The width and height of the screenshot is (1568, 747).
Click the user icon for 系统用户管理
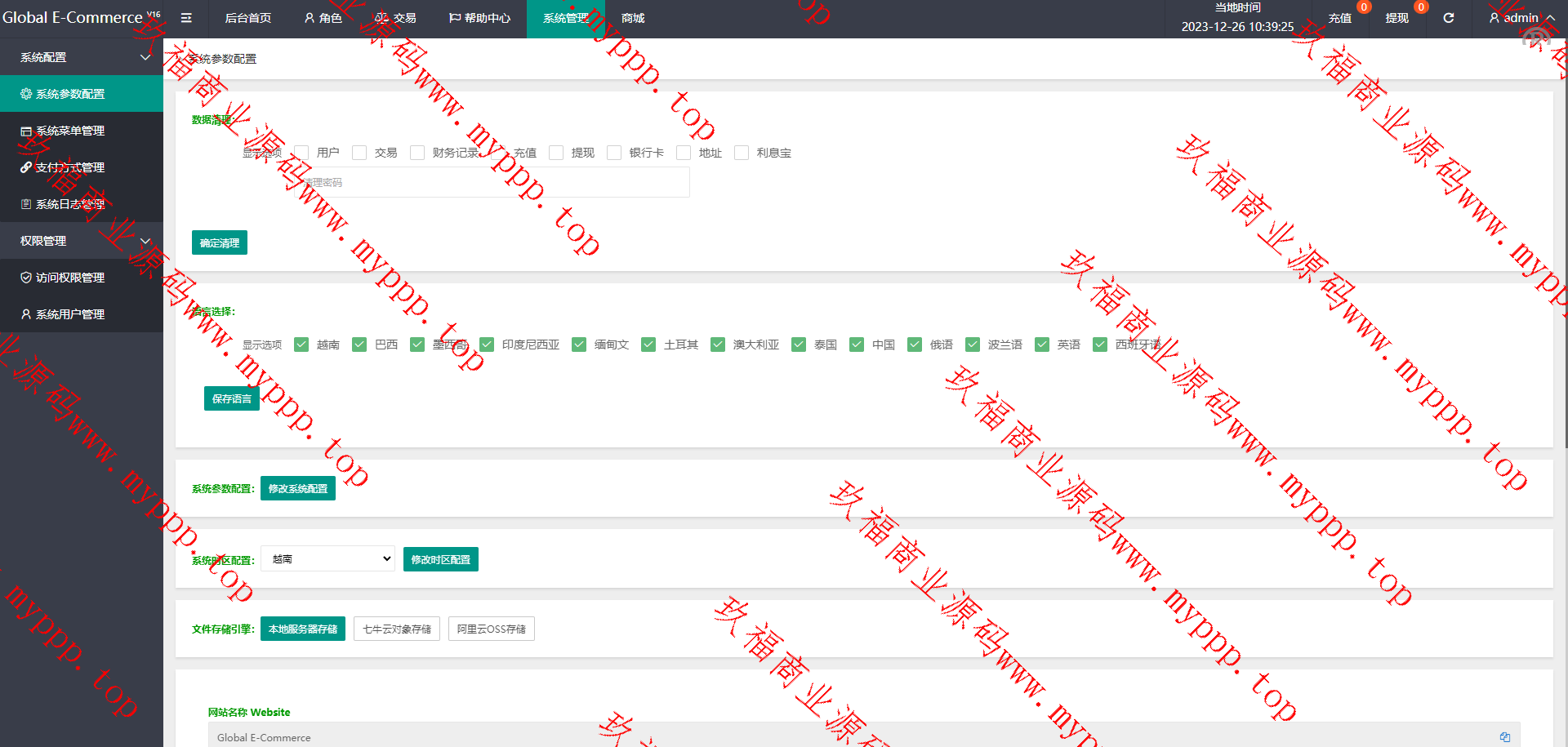26,314
